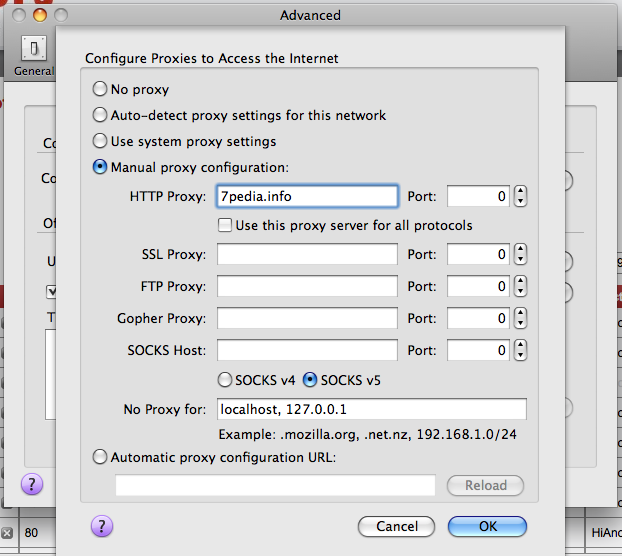622x556 pixels.
Task: Select the No proxy radio option
Action: tap(100, 89)
